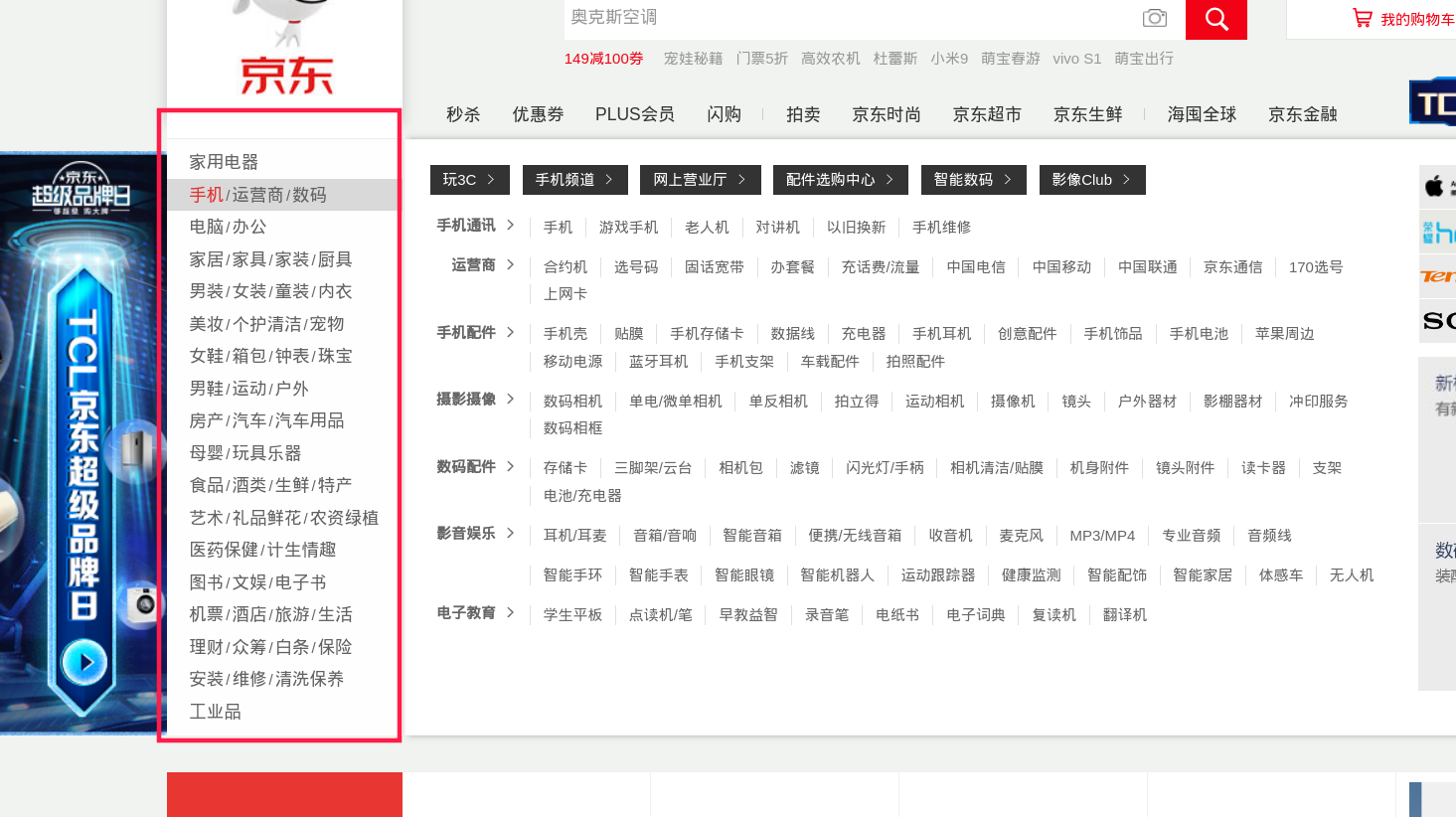Go to 京东生鲜 navigation tab
1456x817 pixels.
click(1088, 114)
